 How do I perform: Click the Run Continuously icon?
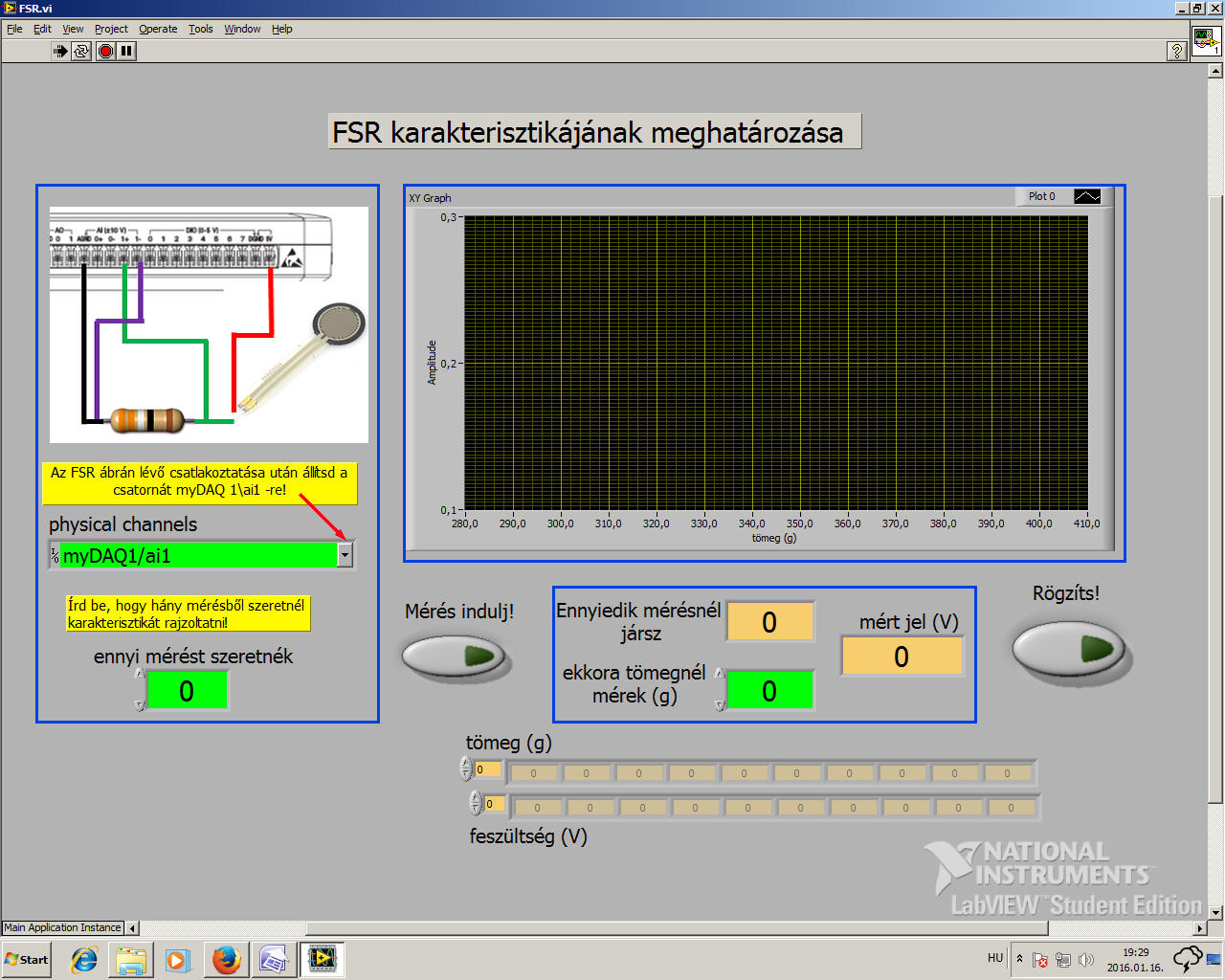(81, 51)
